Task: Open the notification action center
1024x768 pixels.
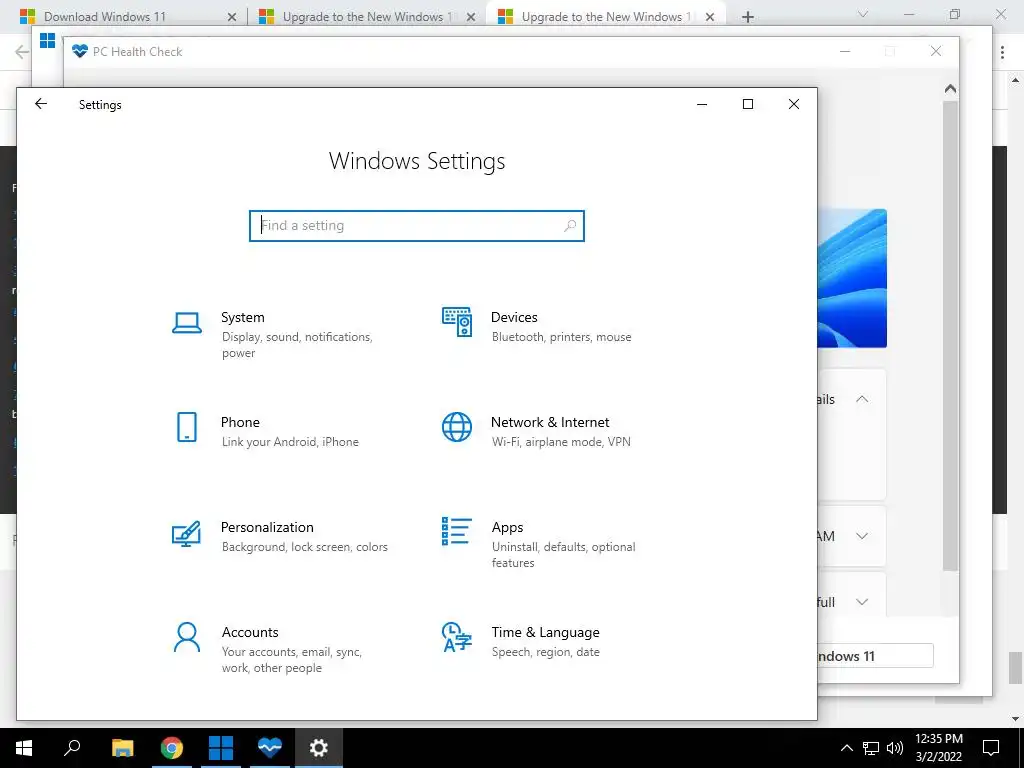Action: (x=991, y=748)
